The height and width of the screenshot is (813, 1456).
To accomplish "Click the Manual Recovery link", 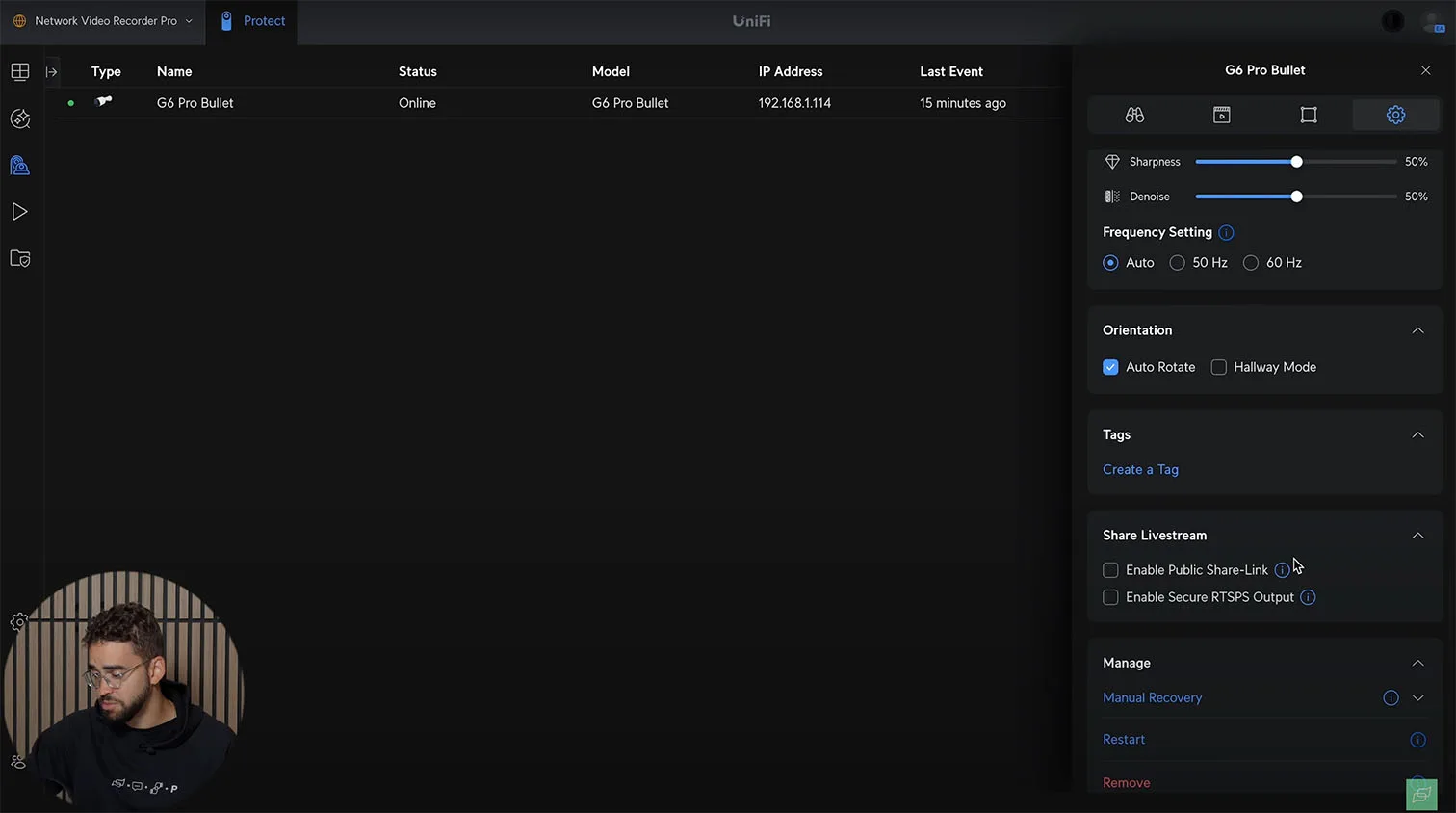I will [1152, 697].
